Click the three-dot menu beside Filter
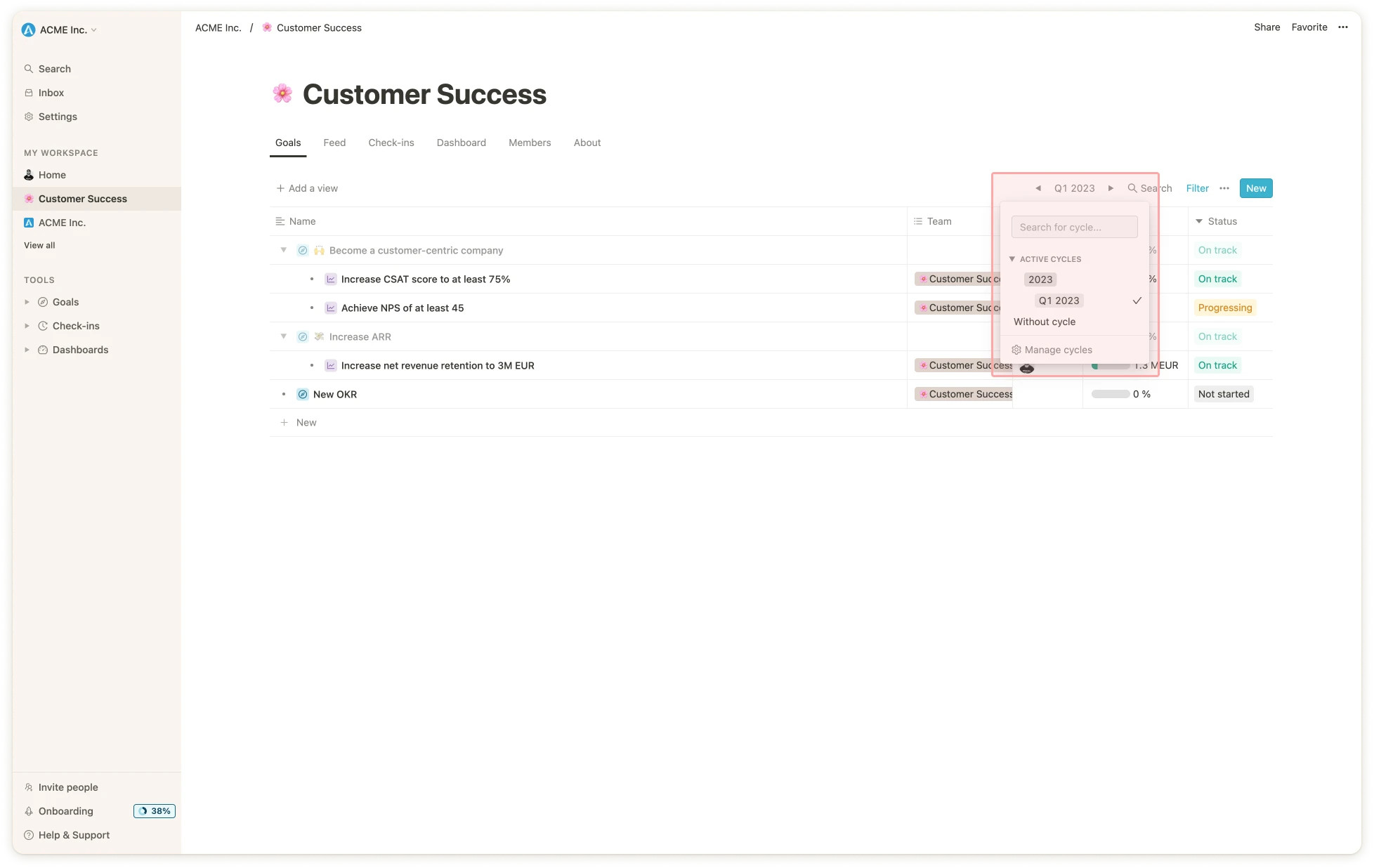 click(x=1224, y=188)
